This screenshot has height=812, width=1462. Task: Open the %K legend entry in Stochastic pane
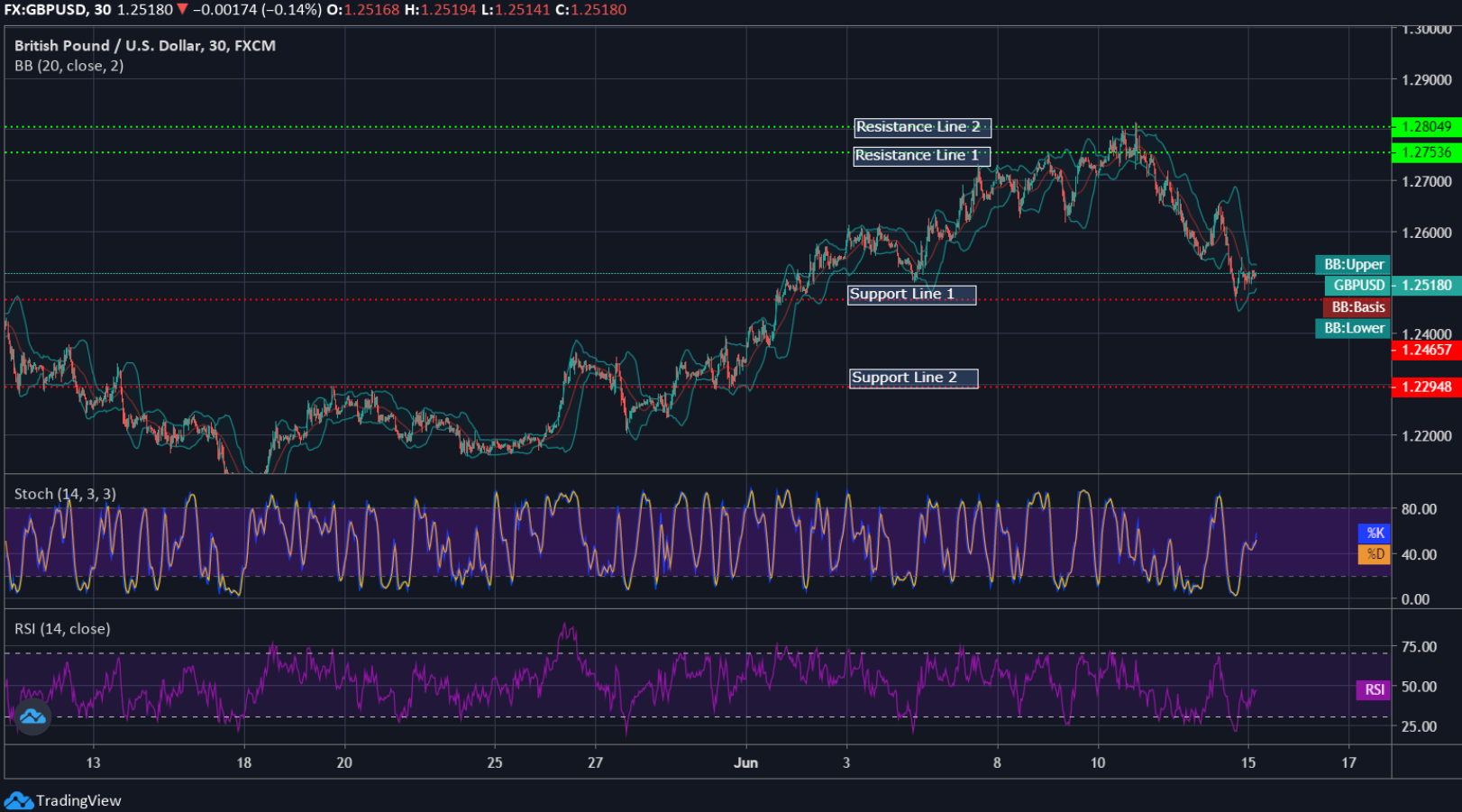1375,533
